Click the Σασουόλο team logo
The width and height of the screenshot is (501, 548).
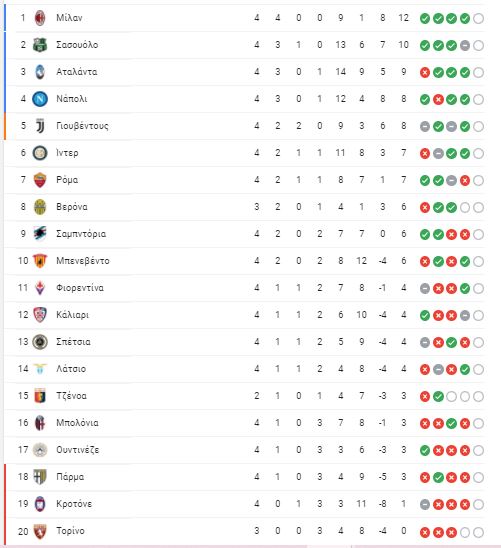tap(40, 45)
